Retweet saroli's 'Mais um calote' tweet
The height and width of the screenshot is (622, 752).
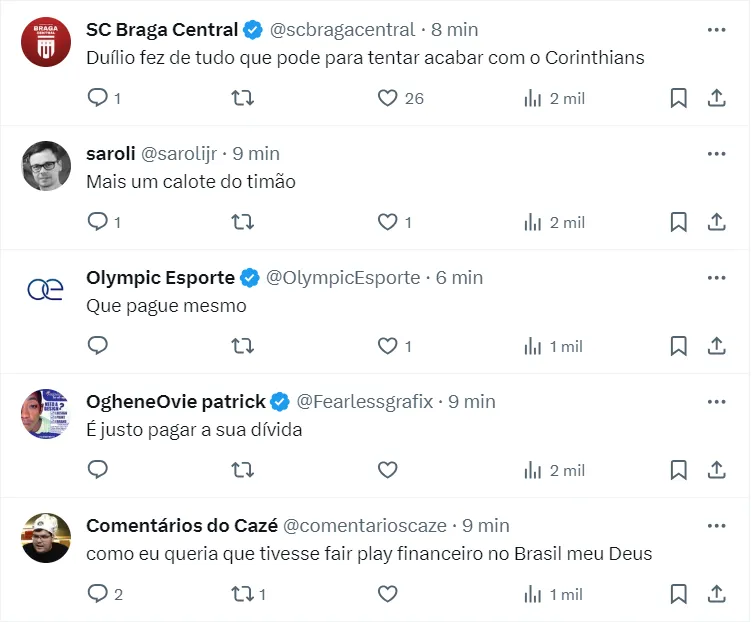click(242, 222)
